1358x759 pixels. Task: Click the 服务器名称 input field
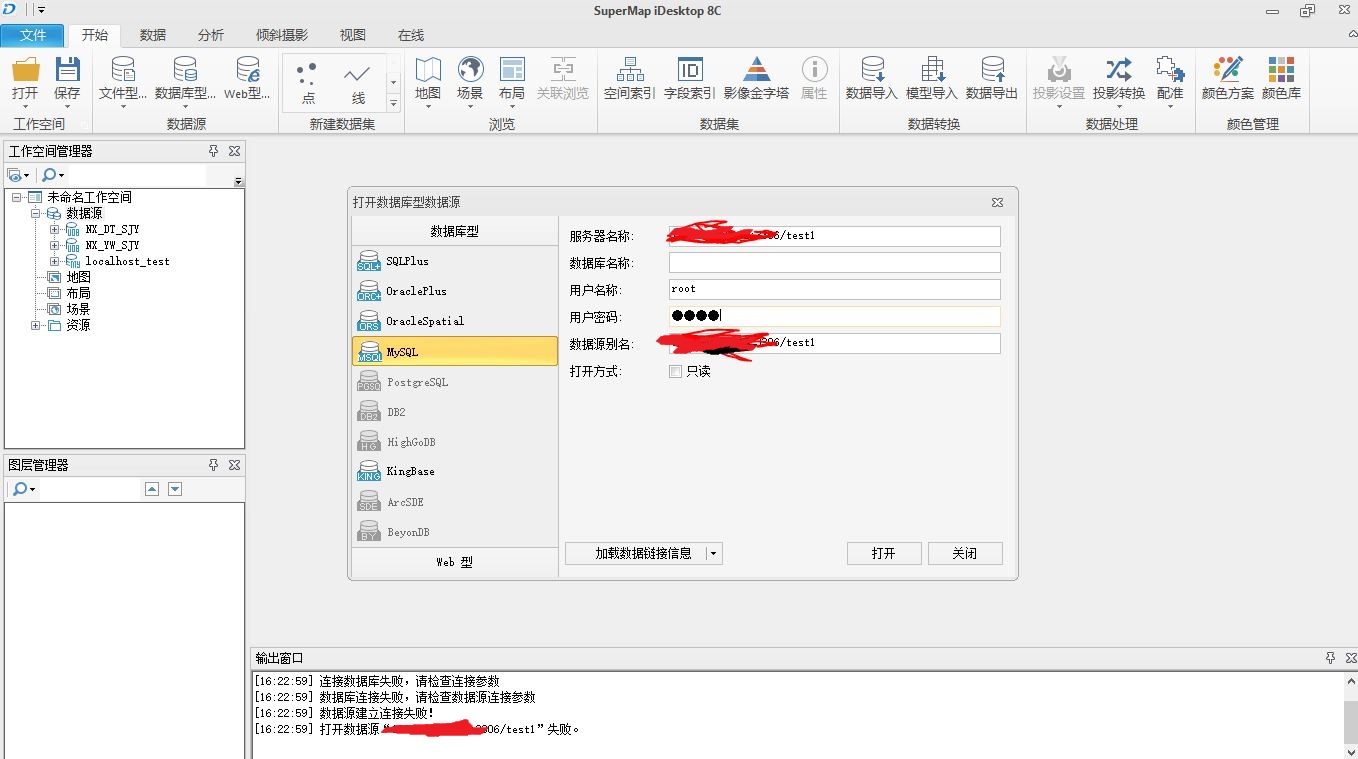pos(835,236)
